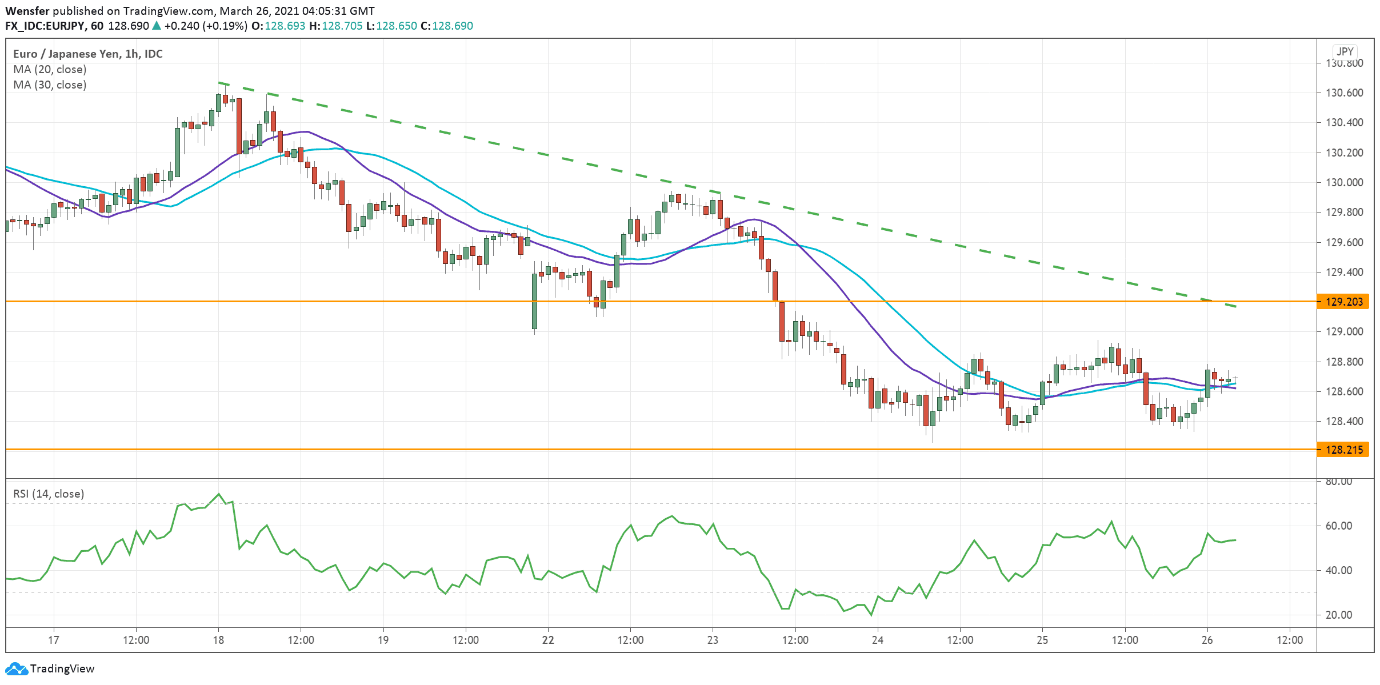Select the MA (20, close) indicator label
The image size is (1380, 685).
point(50,70)
